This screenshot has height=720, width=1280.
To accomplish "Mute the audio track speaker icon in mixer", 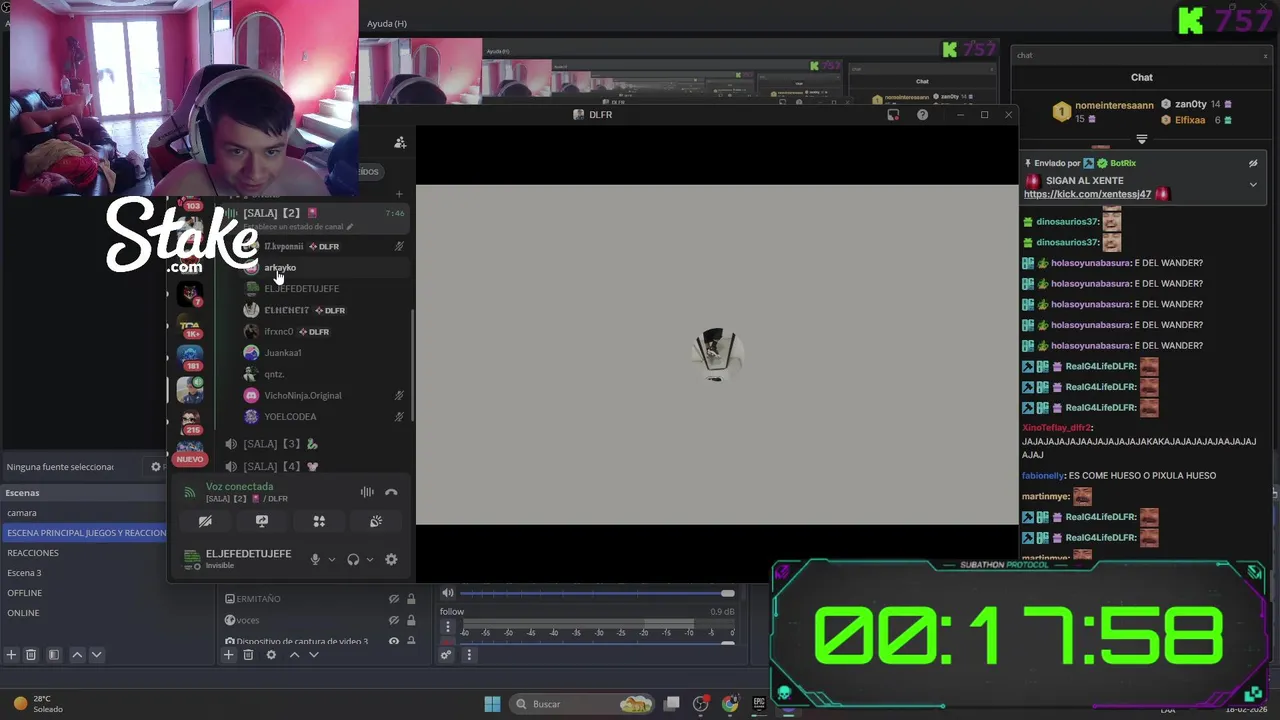I will tap(448, 593).
